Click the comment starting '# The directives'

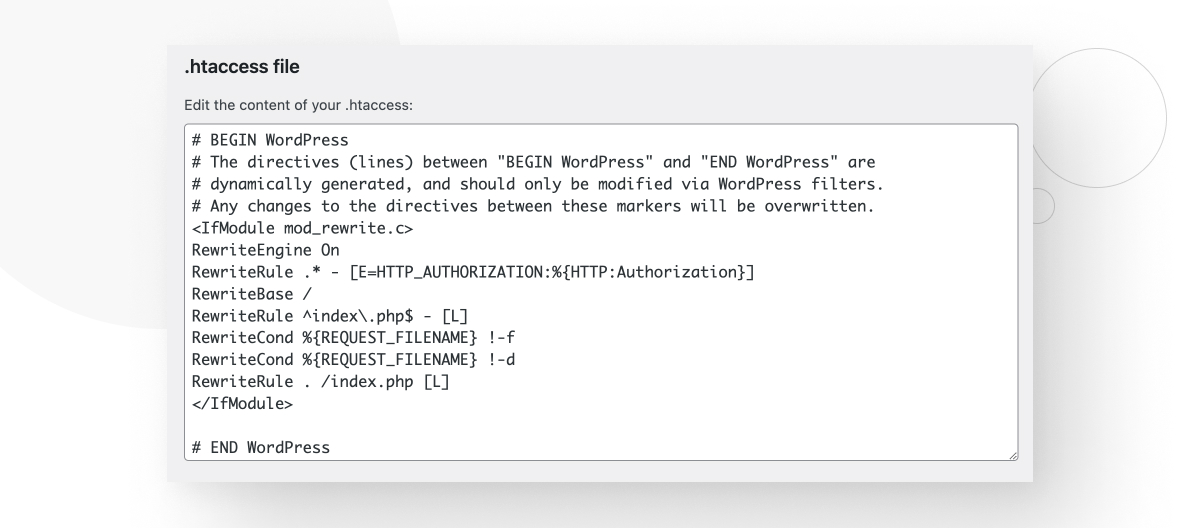(x=530, y=164)
